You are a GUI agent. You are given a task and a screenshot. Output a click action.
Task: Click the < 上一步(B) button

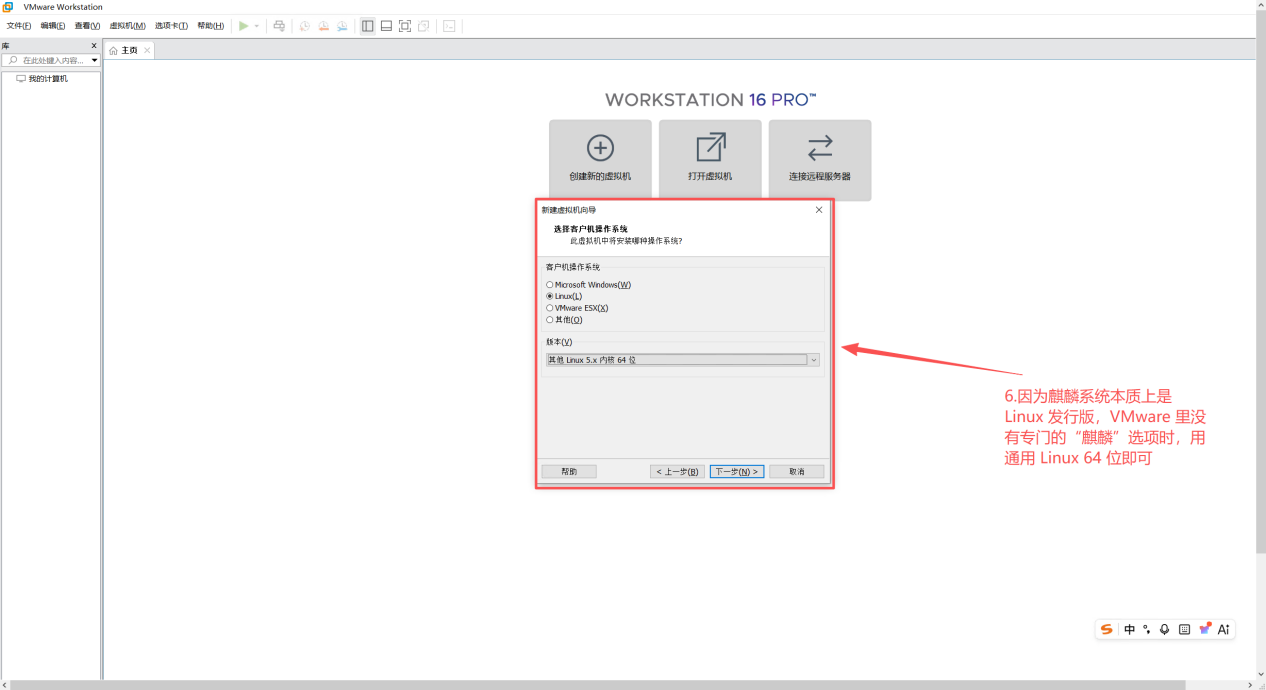pos(677,471)
